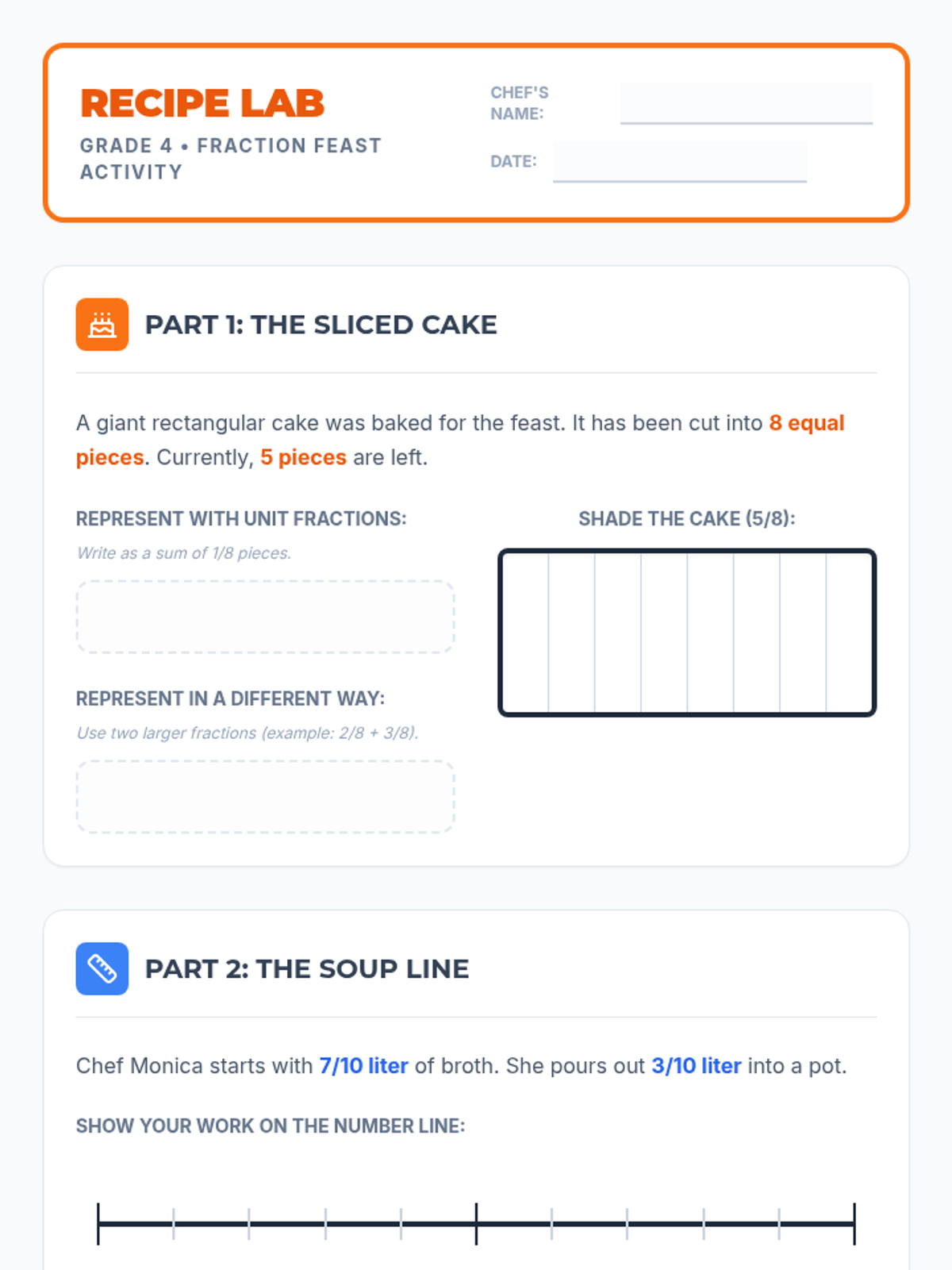Shade the third cake slice

pyautogui.click(x=618, y=633)
